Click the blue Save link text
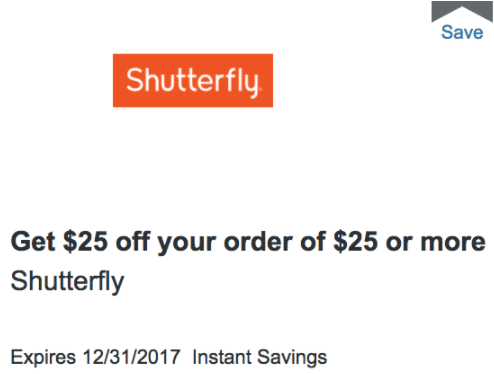 [x=462, y=32]
